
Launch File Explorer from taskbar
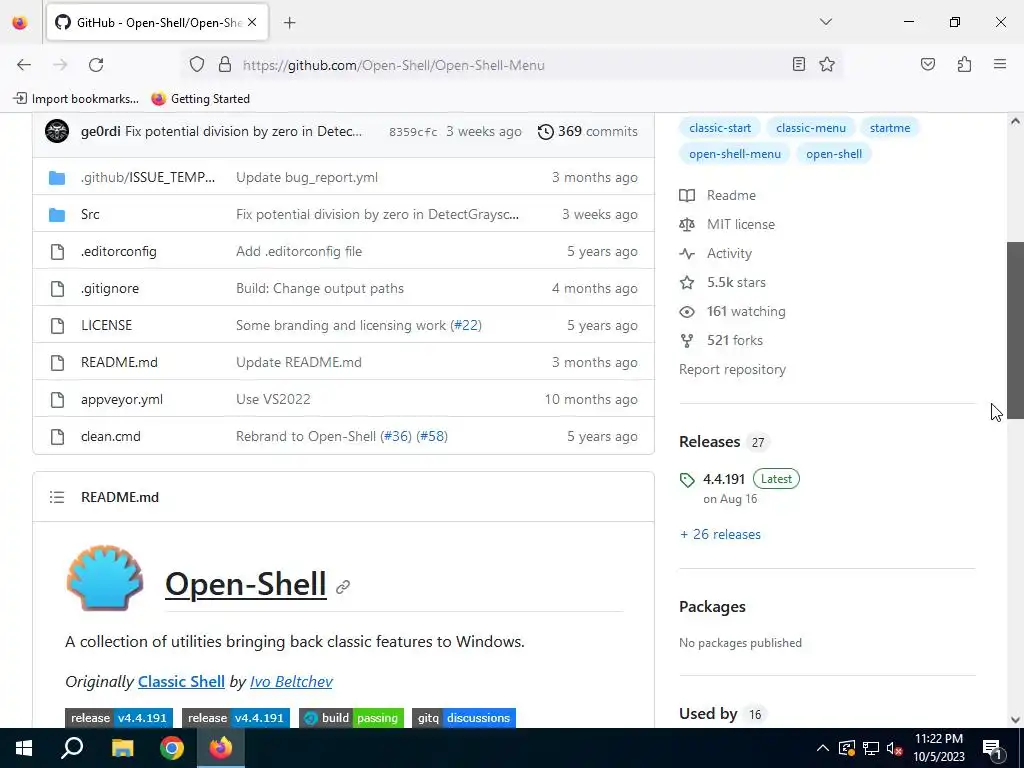[x=122, y=748]
